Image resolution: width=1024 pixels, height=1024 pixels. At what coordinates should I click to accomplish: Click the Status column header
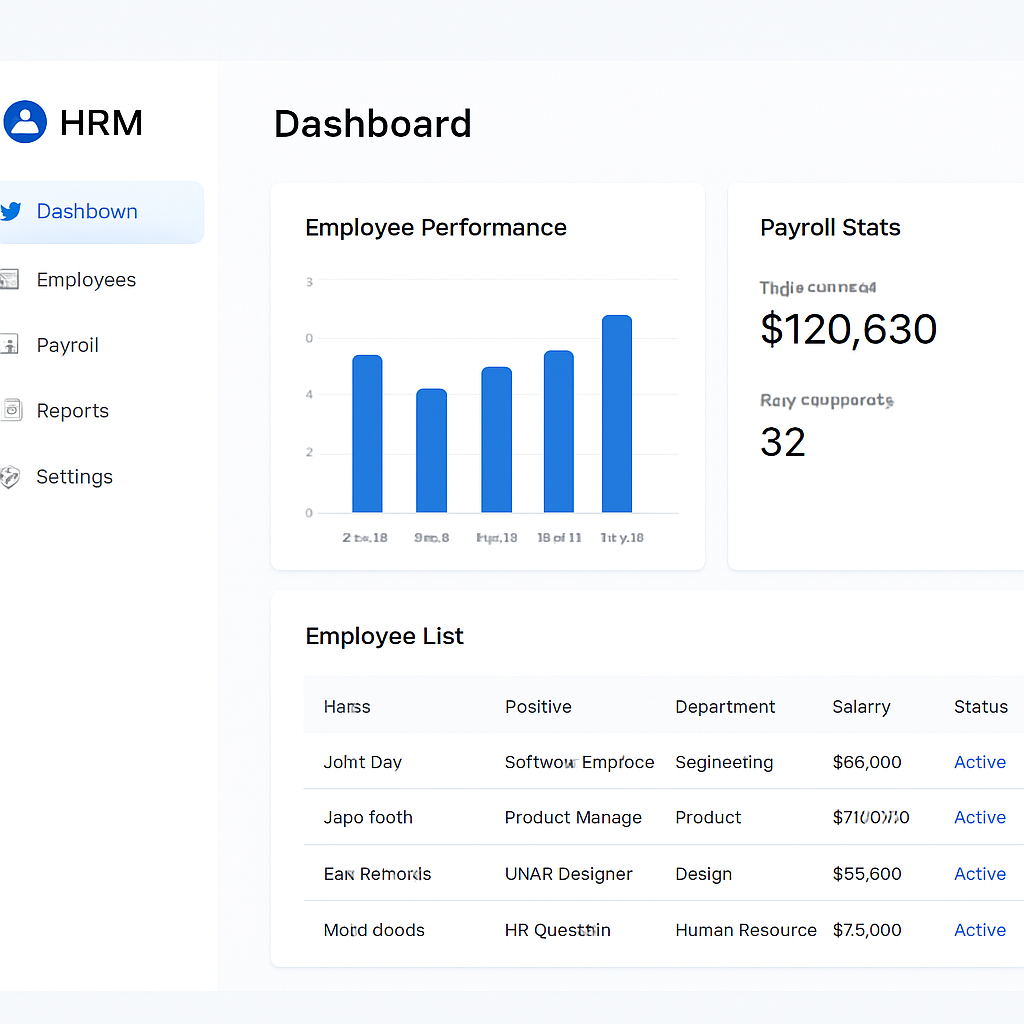981,707
